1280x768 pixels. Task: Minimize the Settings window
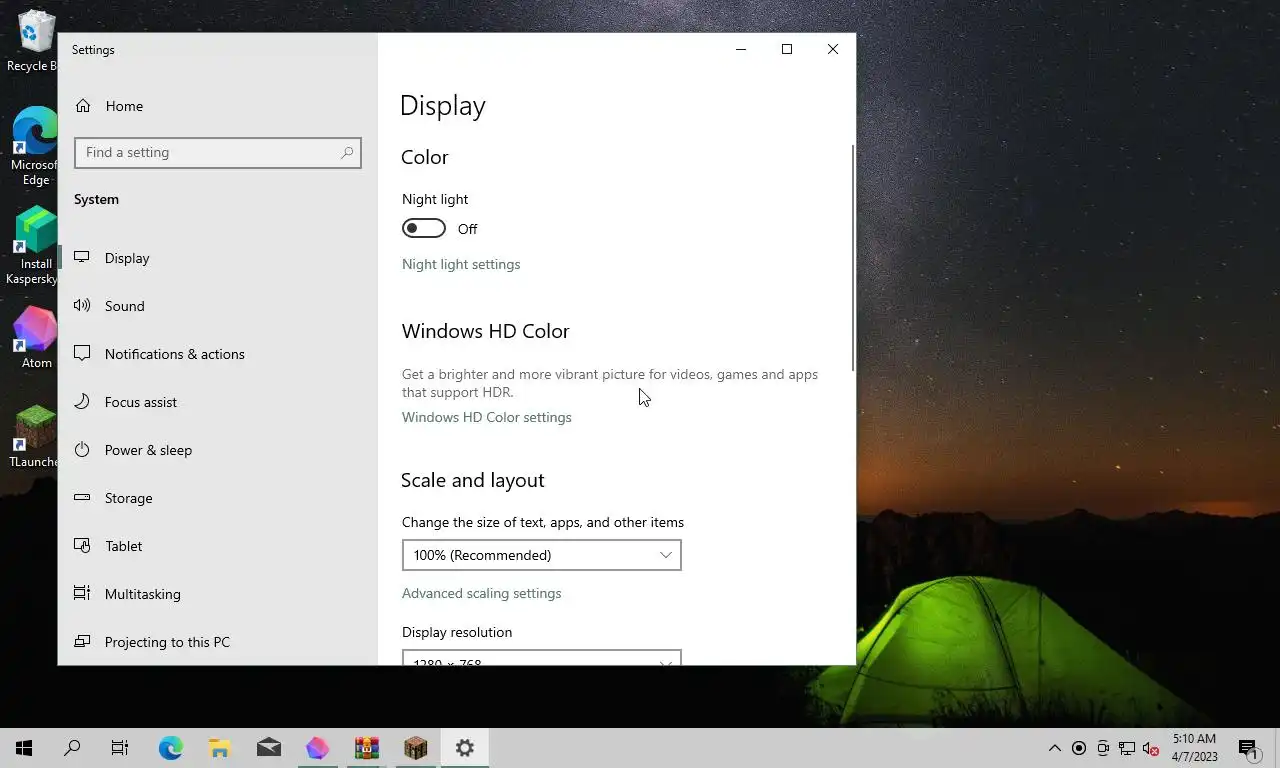741,49
